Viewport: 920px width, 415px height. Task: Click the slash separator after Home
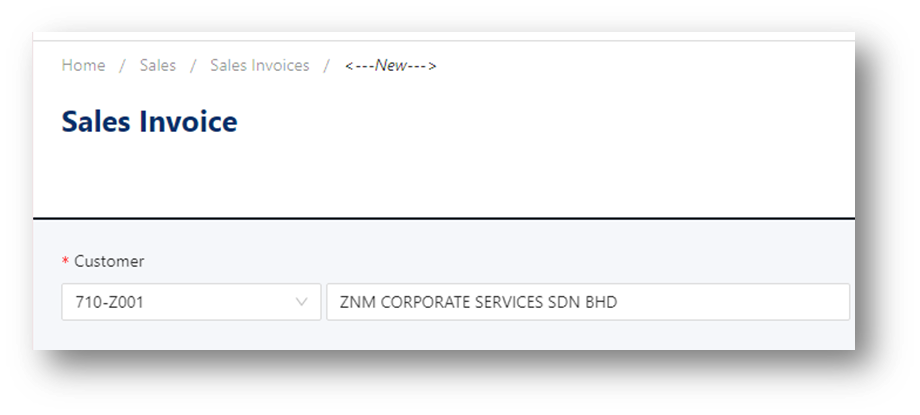123,66
